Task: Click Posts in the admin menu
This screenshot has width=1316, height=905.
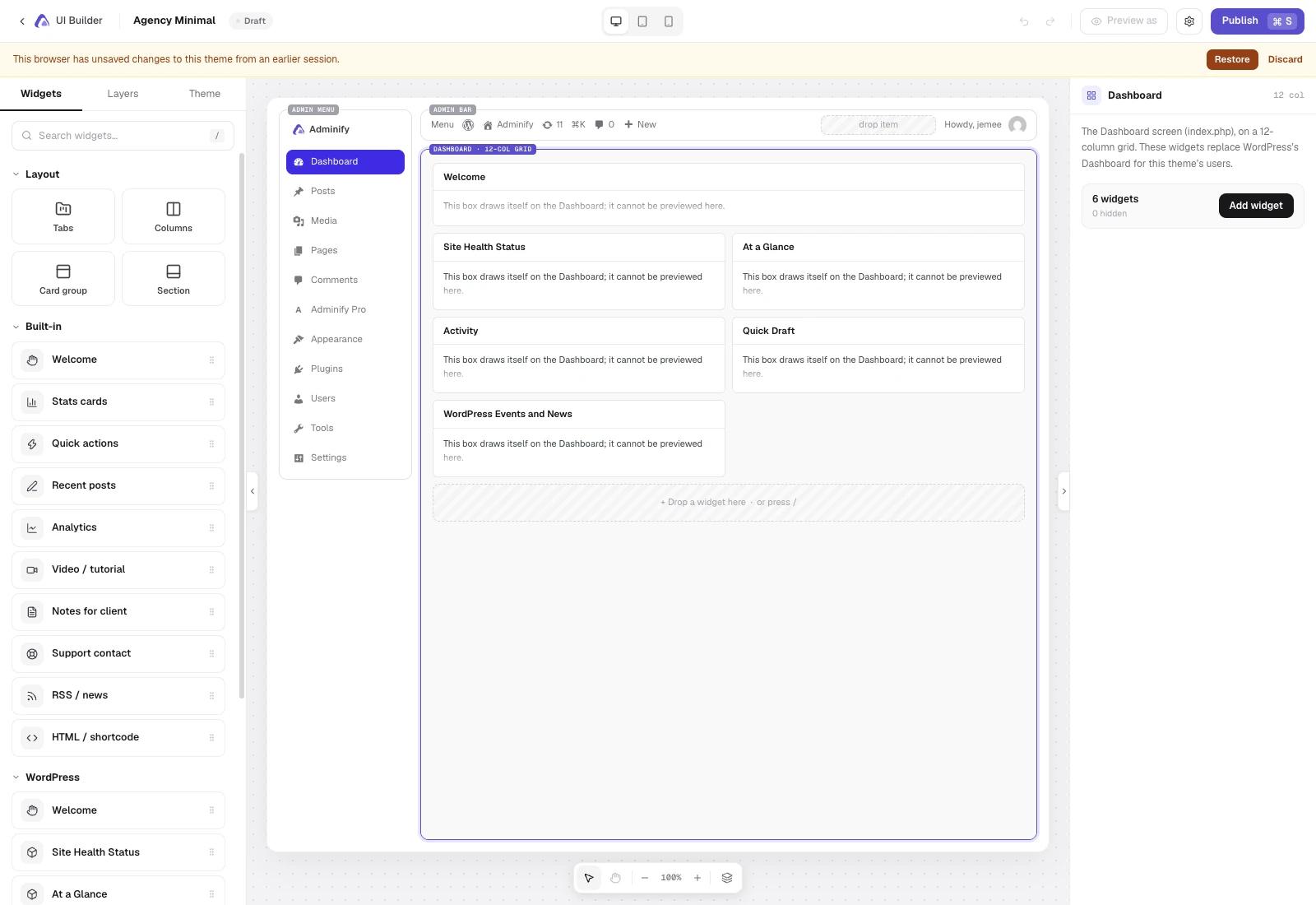Action: pos(345,192)
